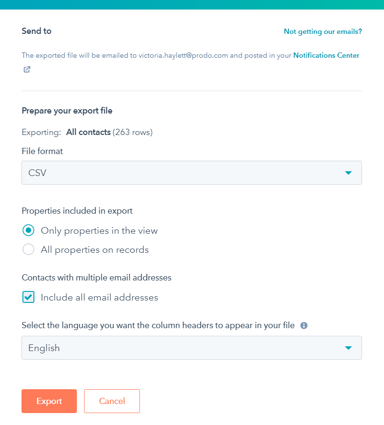Viewport: 384px width, 425px height.
Task: Click the 'Include all email addresses' label text
Action: pyautogui.click(x=99, y=297)
